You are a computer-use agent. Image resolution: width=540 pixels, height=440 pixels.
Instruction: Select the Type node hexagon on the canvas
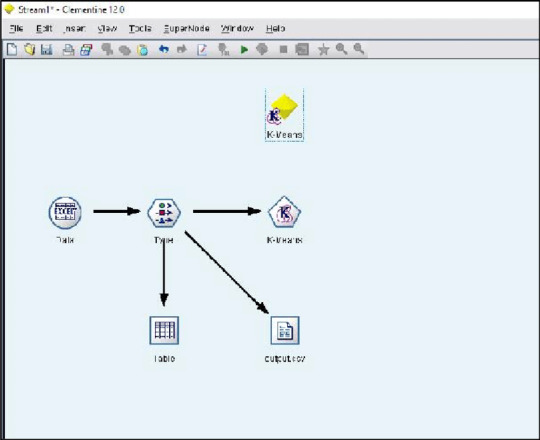click(x=164, y=213)
